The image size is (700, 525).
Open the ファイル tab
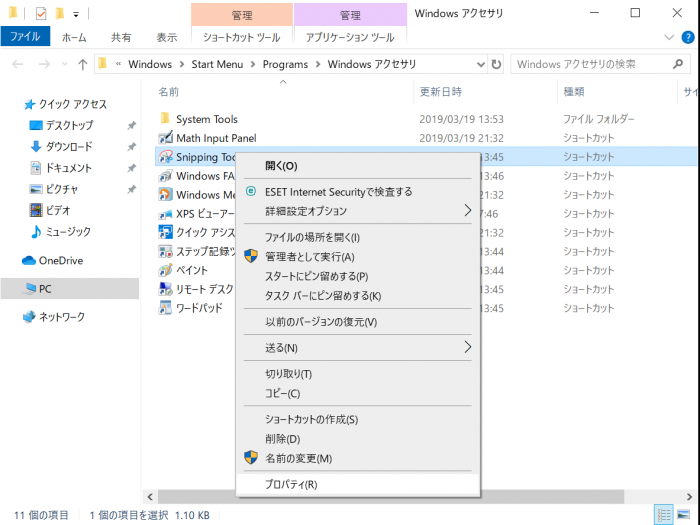25,37
